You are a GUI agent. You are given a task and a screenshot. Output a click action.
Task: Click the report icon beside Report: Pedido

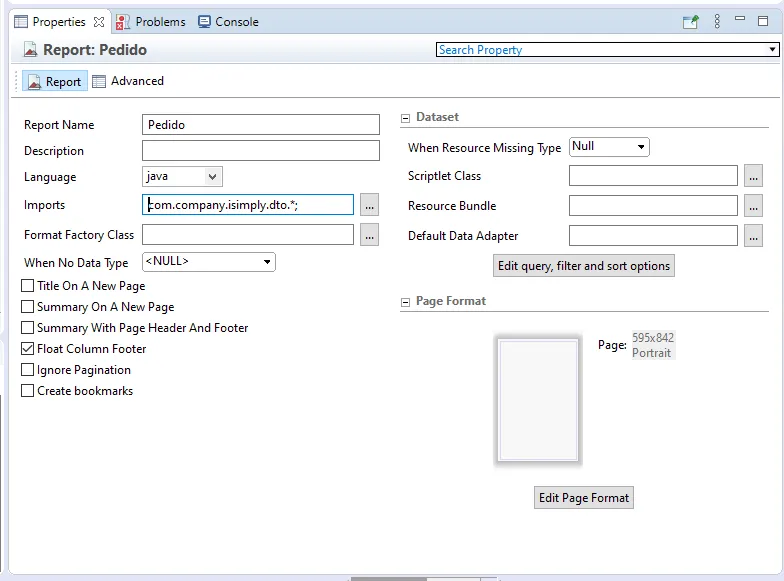pos(30,50)
